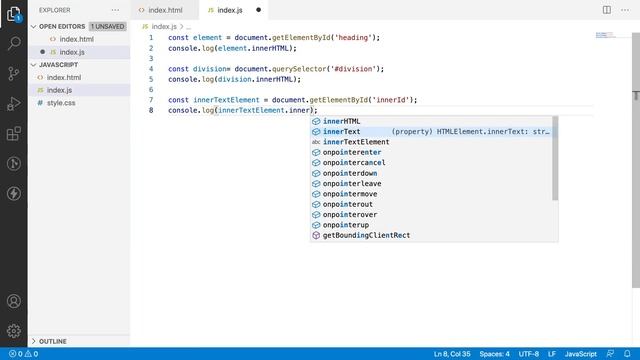
Task: Switch to the index.html editor tab
Action: tap(165, 10)
